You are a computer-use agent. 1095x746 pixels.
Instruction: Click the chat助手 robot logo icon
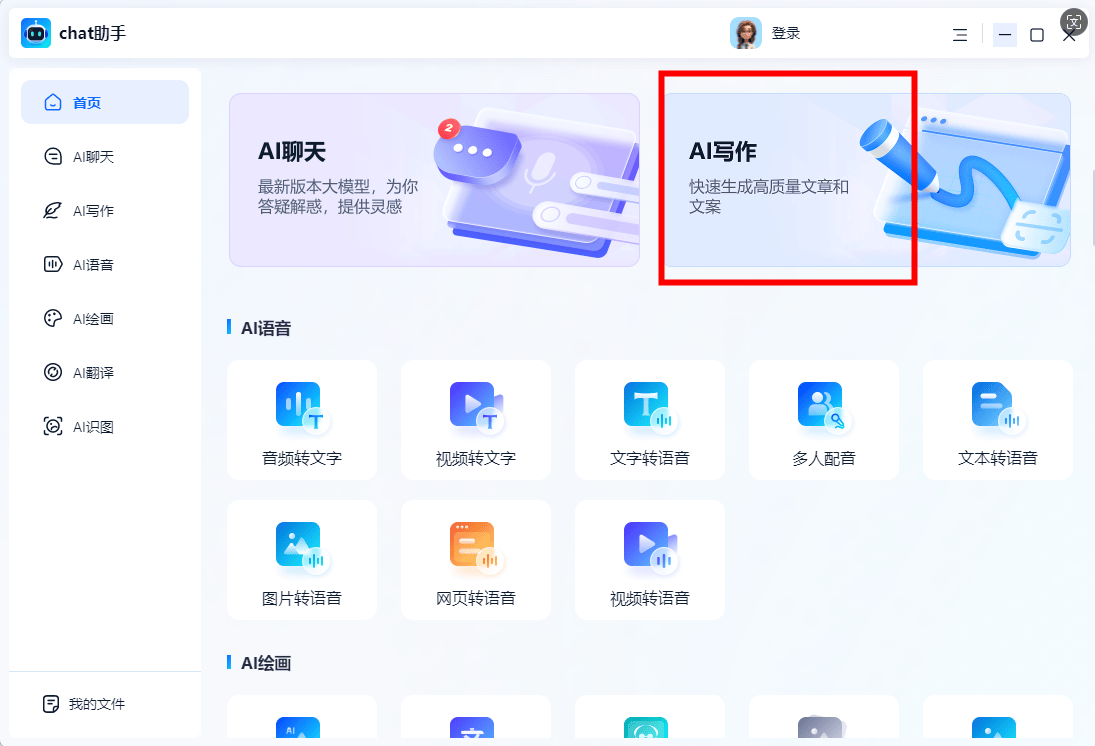[x=36, y=33]
